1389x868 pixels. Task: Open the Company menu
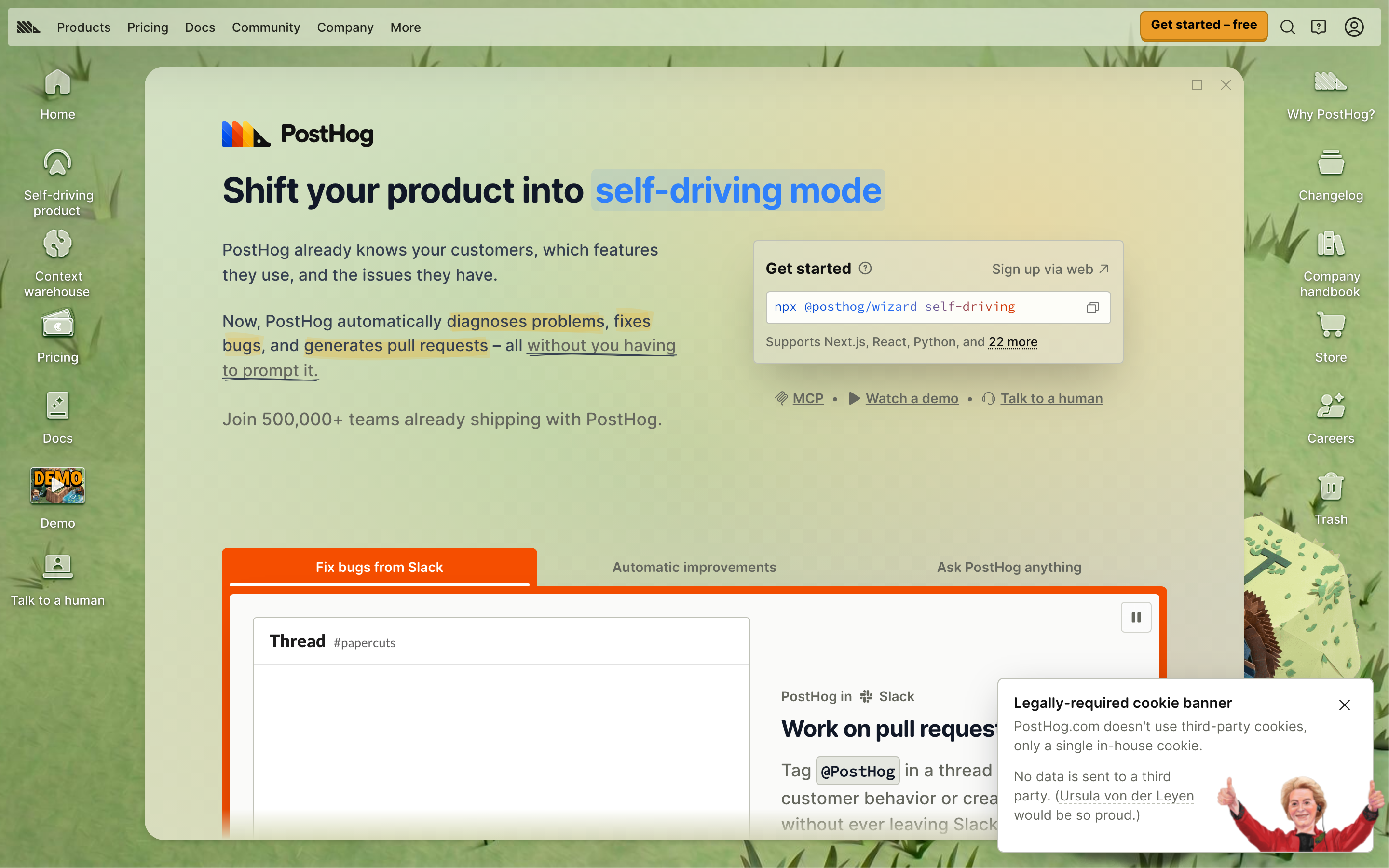coord(345,27)
